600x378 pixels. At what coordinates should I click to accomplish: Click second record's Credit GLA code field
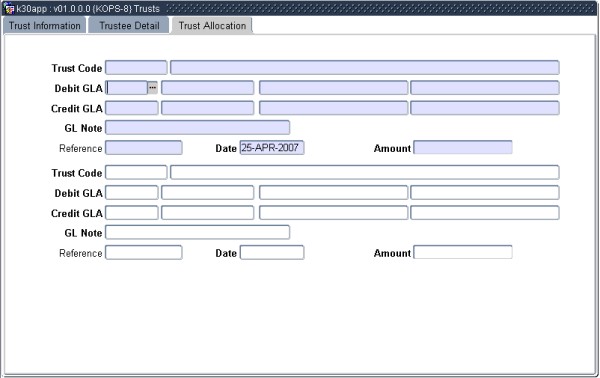132,213
